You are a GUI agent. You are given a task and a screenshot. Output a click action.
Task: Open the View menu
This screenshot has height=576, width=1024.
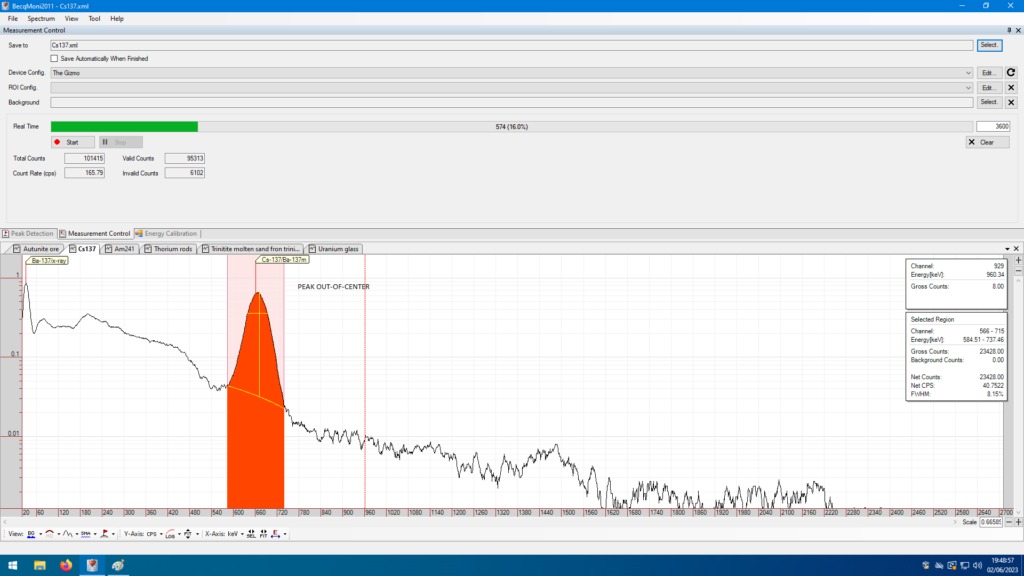tap(71, 18)
